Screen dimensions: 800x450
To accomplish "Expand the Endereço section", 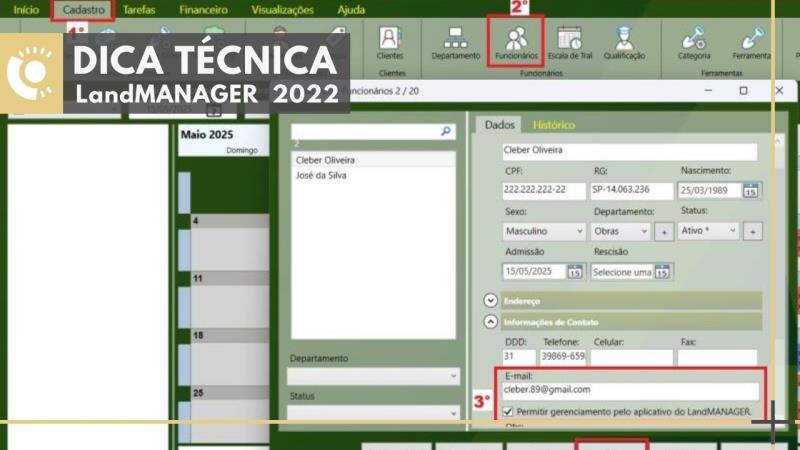I will coord(490,301).
